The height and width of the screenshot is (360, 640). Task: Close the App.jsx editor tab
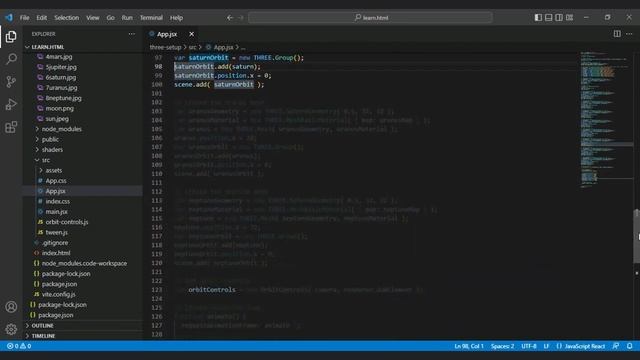click(191, 34)
